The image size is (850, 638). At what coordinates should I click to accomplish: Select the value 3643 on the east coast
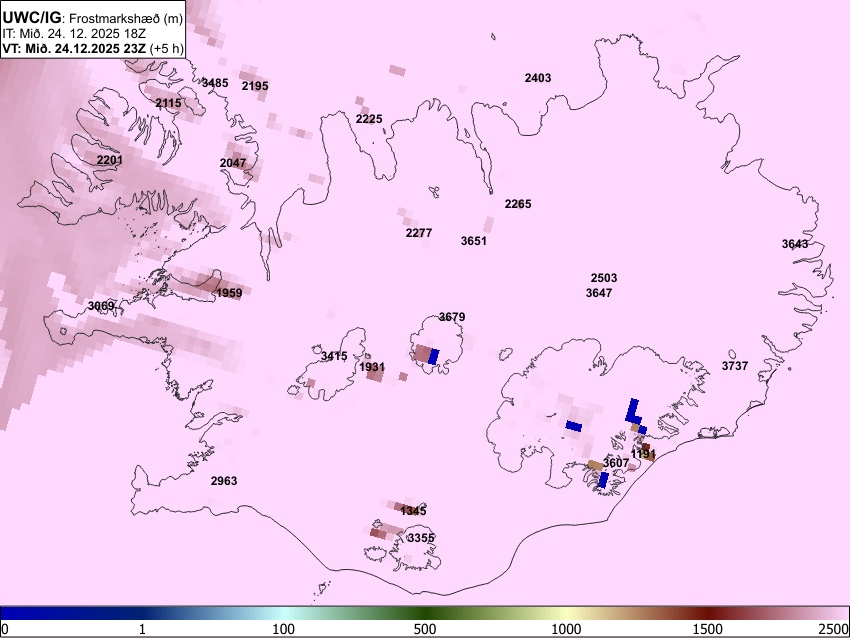tap(795, 244)
